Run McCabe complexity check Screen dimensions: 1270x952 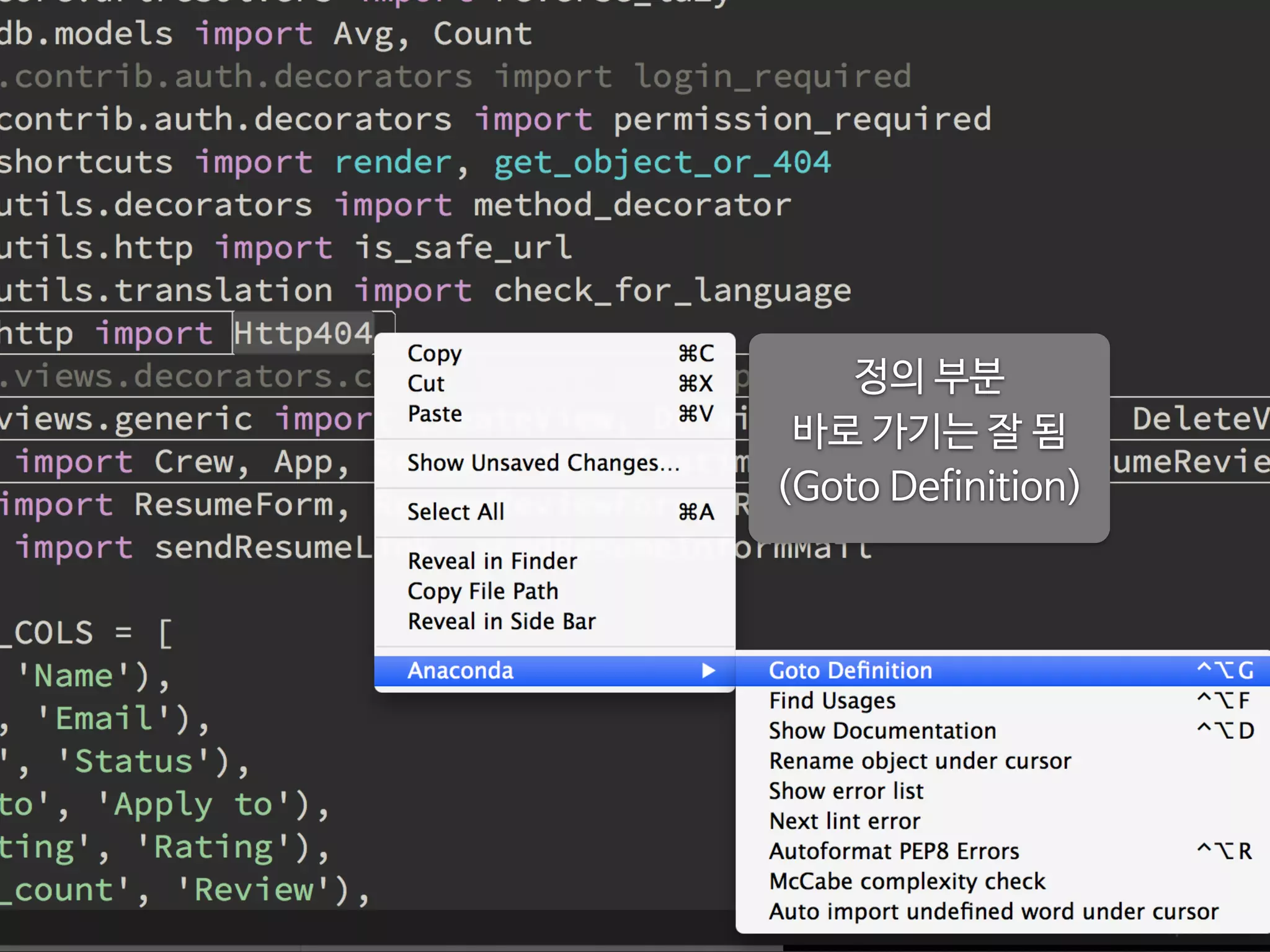pyautogui.click(x=1003, y=881)
